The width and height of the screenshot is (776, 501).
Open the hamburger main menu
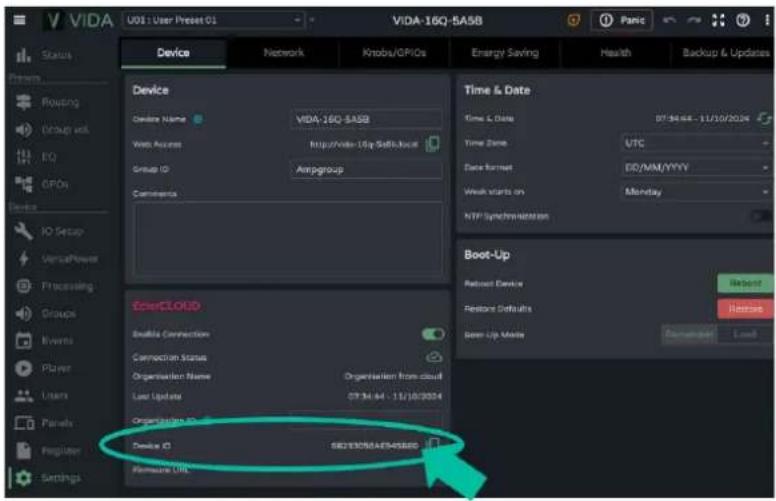click(19, 20)
